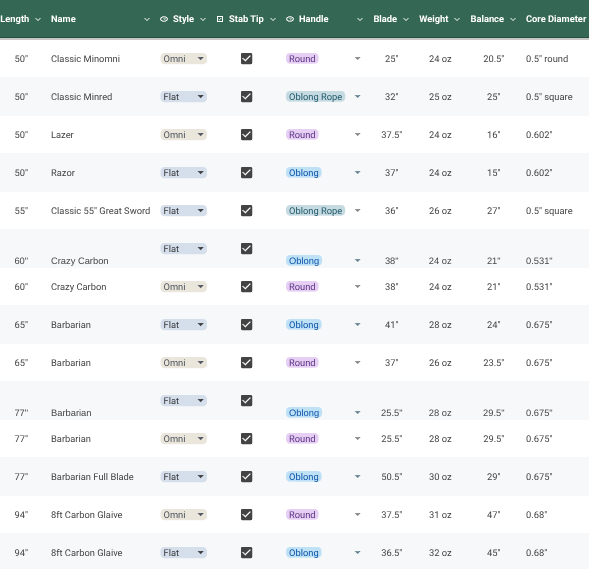The width and height of the screenshot is (589, 569).
Task: Open Balance column sort arrow
Action: [x=513, y=20]
